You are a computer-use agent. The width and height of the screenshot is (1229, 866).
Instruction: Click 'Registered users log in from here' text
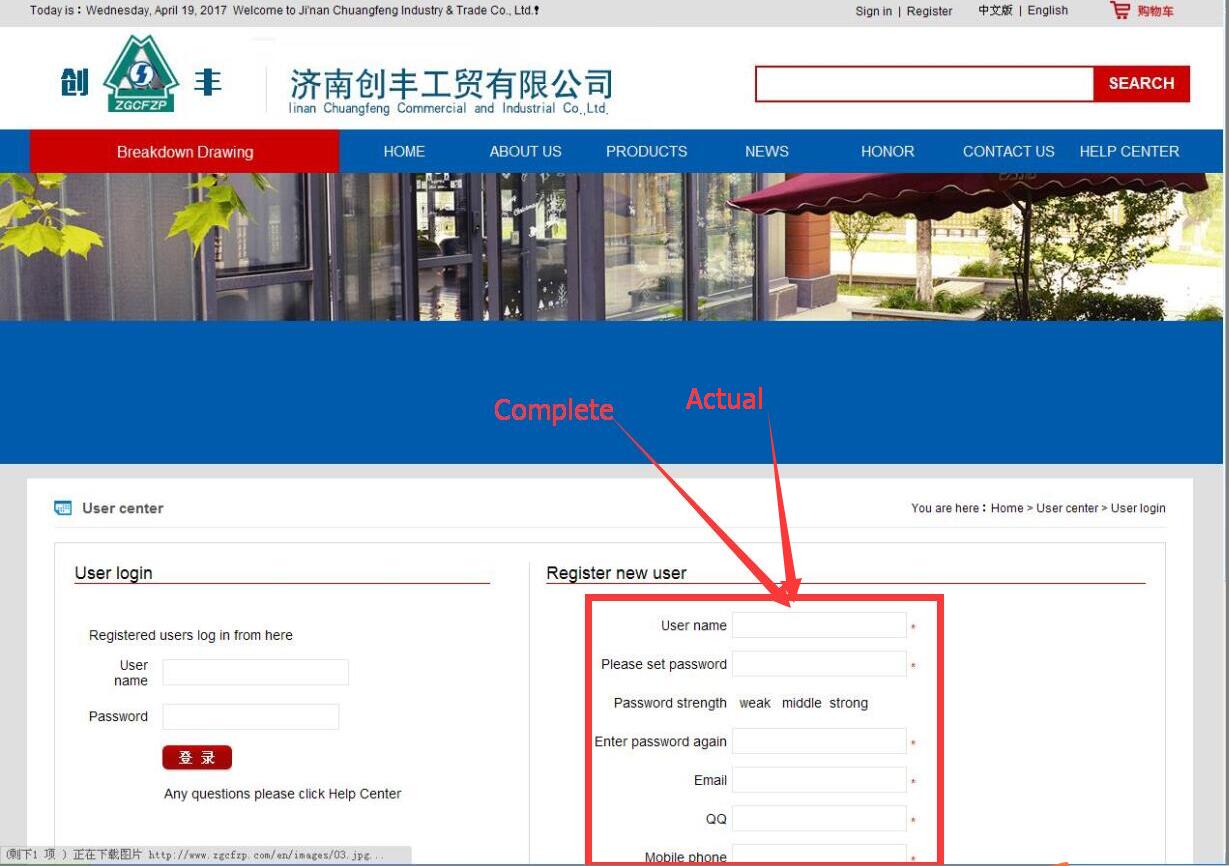pos(191,635)
